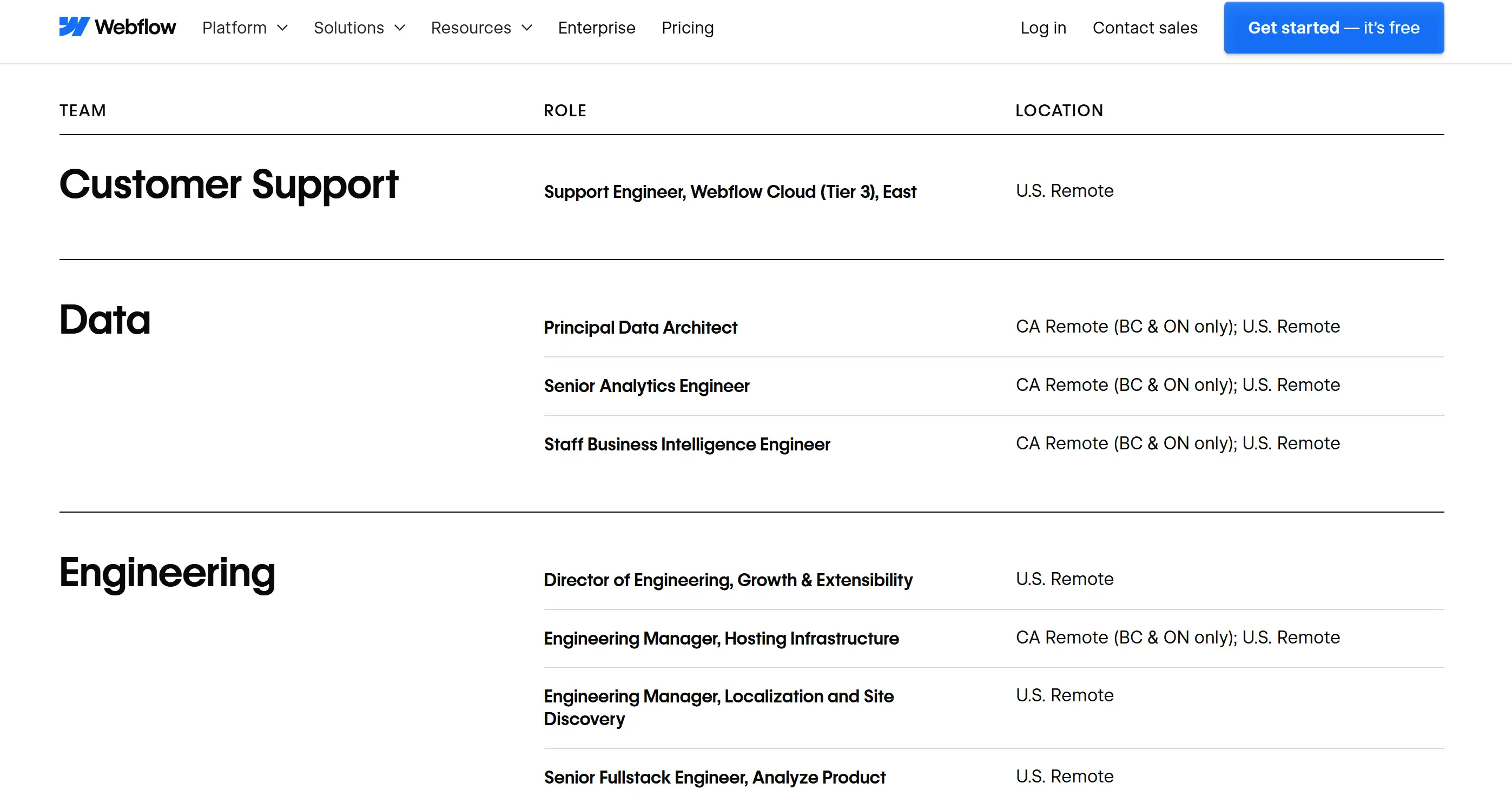The width and height of the screenshot is (1512, 803).
Task: Click location text for Senior Analytics Engineer
Action: point(1178,385)
